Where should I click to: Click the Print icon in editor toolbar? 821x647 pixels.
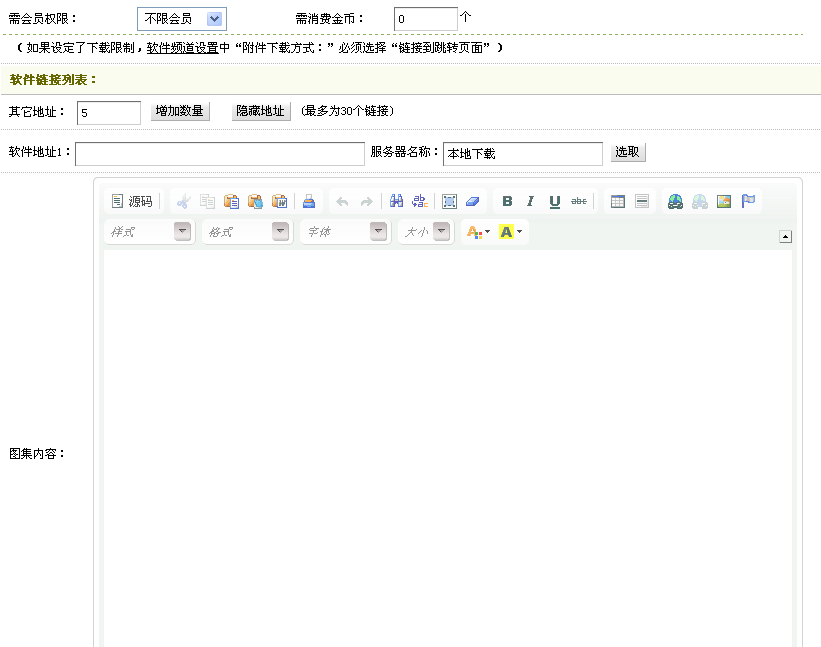point(309,201)
